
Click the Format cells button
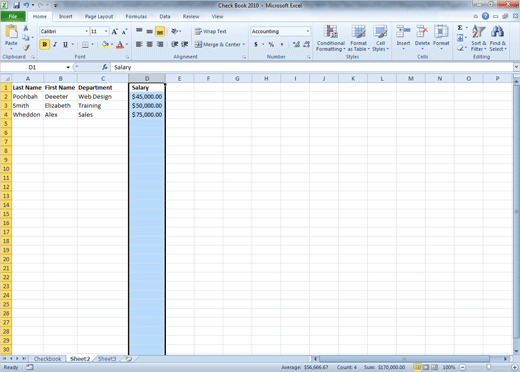(441, 37)
